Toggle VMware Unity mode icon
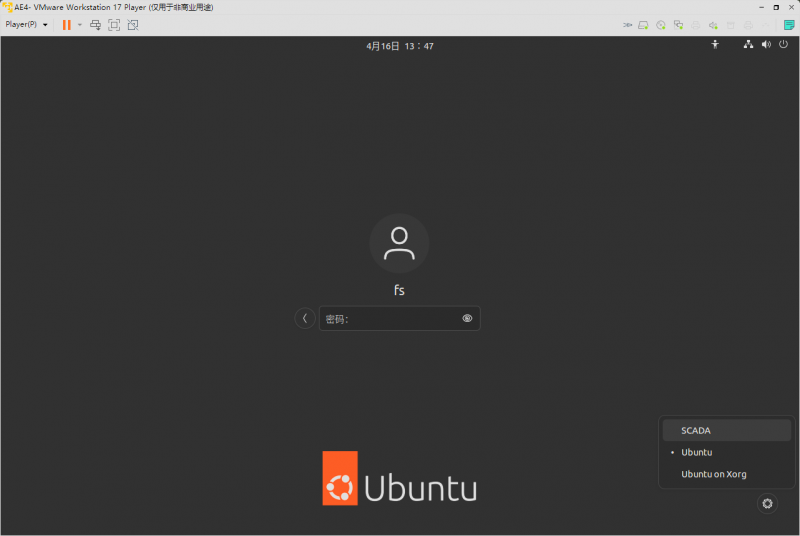This screenshot has width=800, height=536. pyautogui.click(x=133, y=24)
